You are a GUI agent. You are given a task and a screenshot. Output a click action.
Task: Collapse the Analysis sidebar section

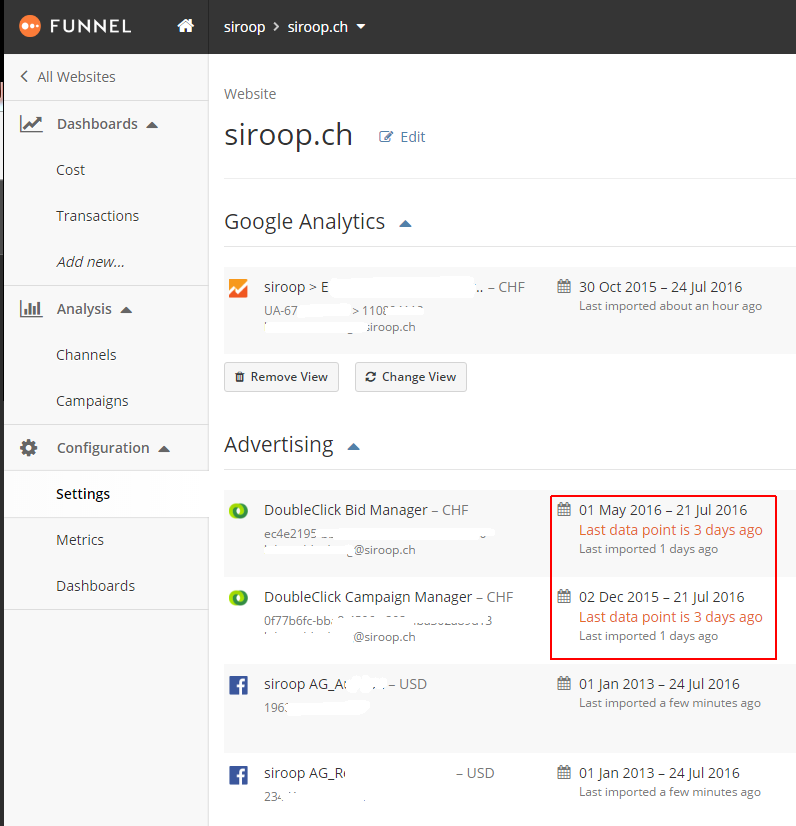[126, 310]
